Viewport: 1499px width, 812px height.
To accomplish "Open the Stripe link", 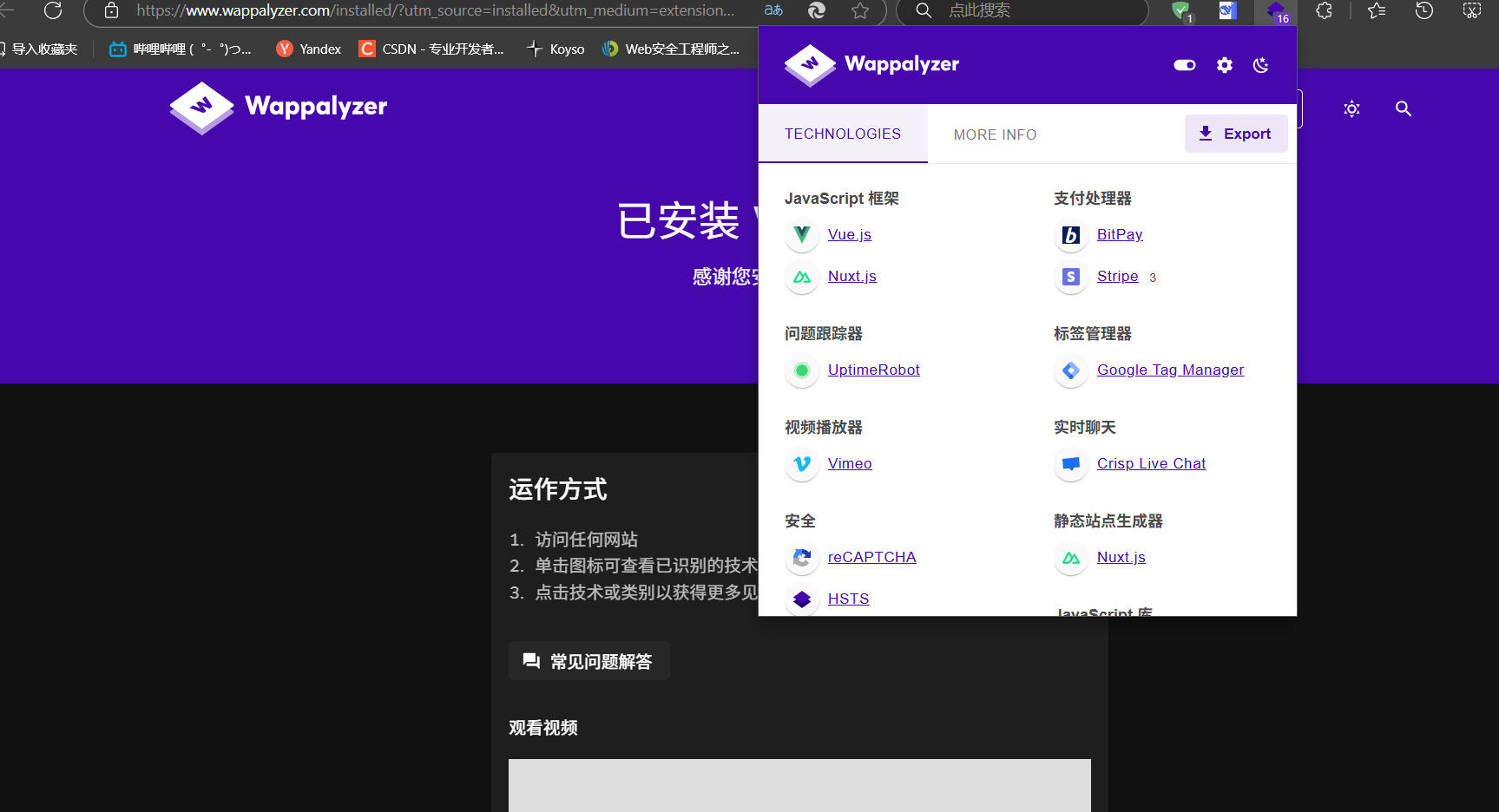I will (x=1117, y=276).
